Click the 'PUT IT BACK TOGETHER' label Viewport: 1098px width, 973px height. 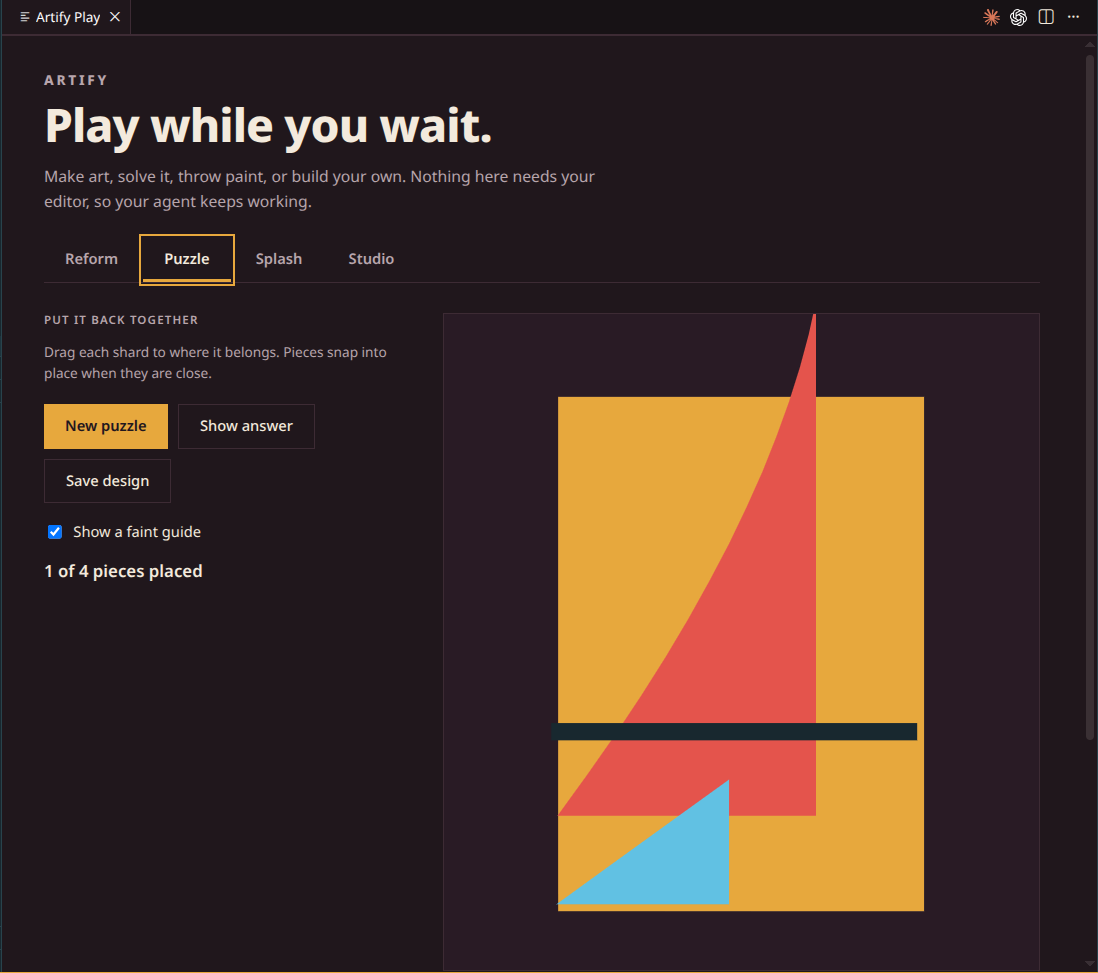point(121,320)
